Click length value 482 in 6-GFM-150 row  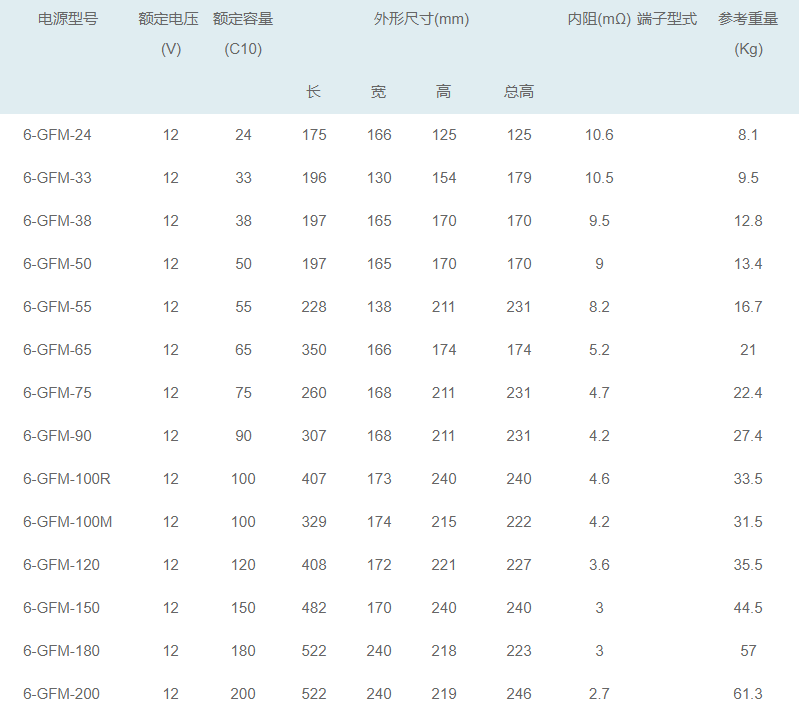314,608
